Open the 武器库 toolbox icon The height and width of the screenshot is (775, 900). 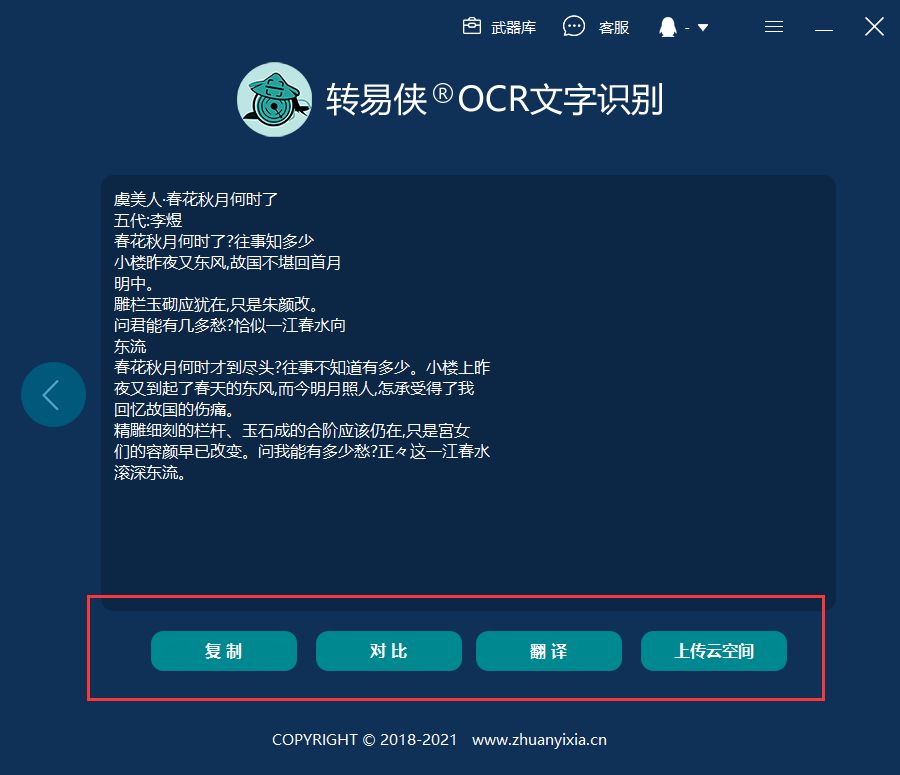472,26
